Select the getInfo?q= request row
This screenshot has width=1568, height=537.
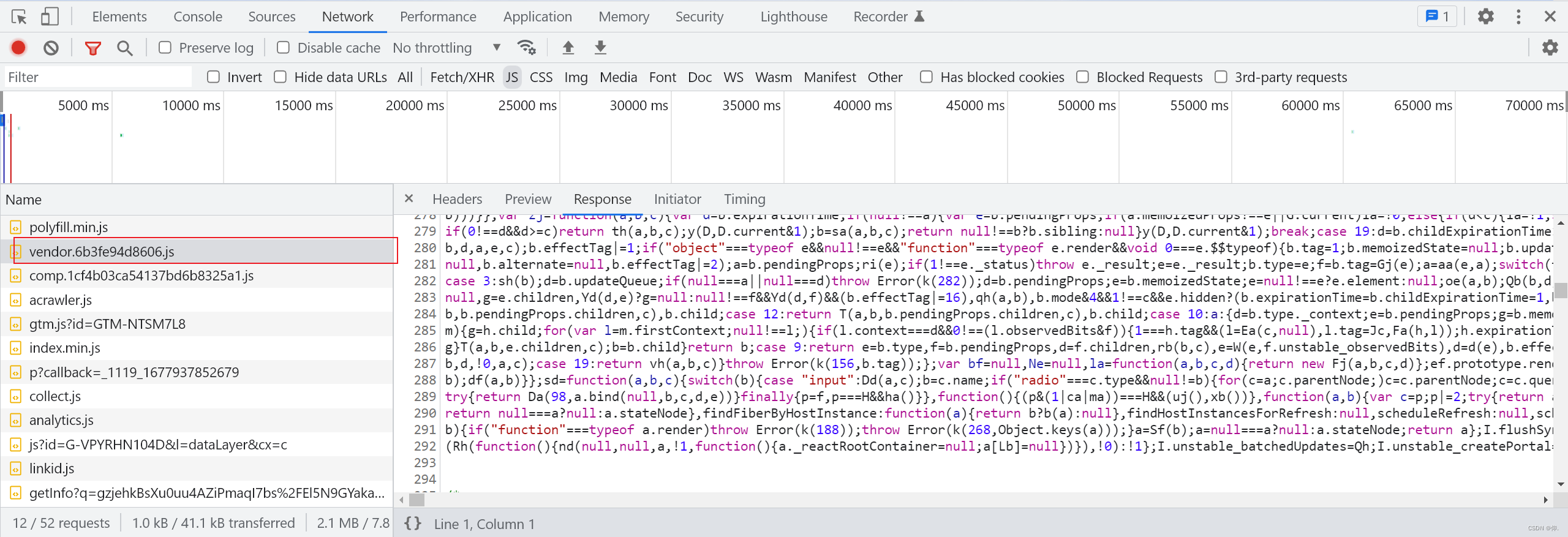click(197, 493)
